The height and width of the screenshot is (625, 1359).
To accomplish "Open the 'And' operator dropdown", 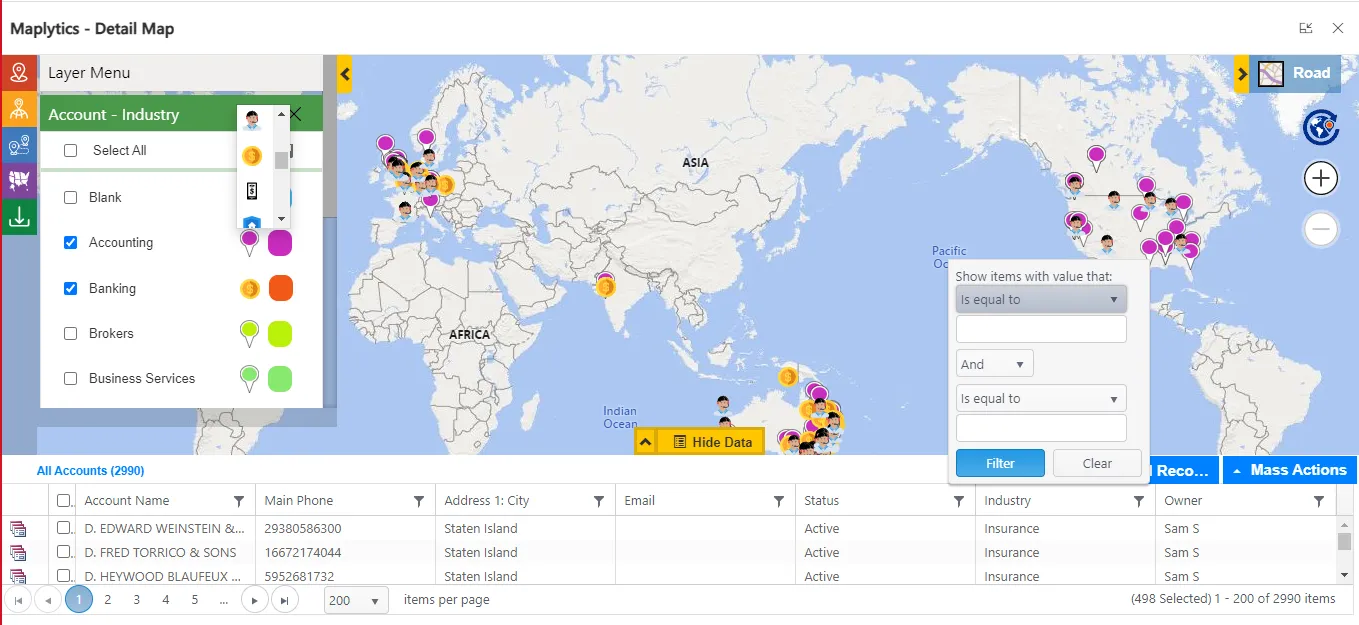I will 993,363.
